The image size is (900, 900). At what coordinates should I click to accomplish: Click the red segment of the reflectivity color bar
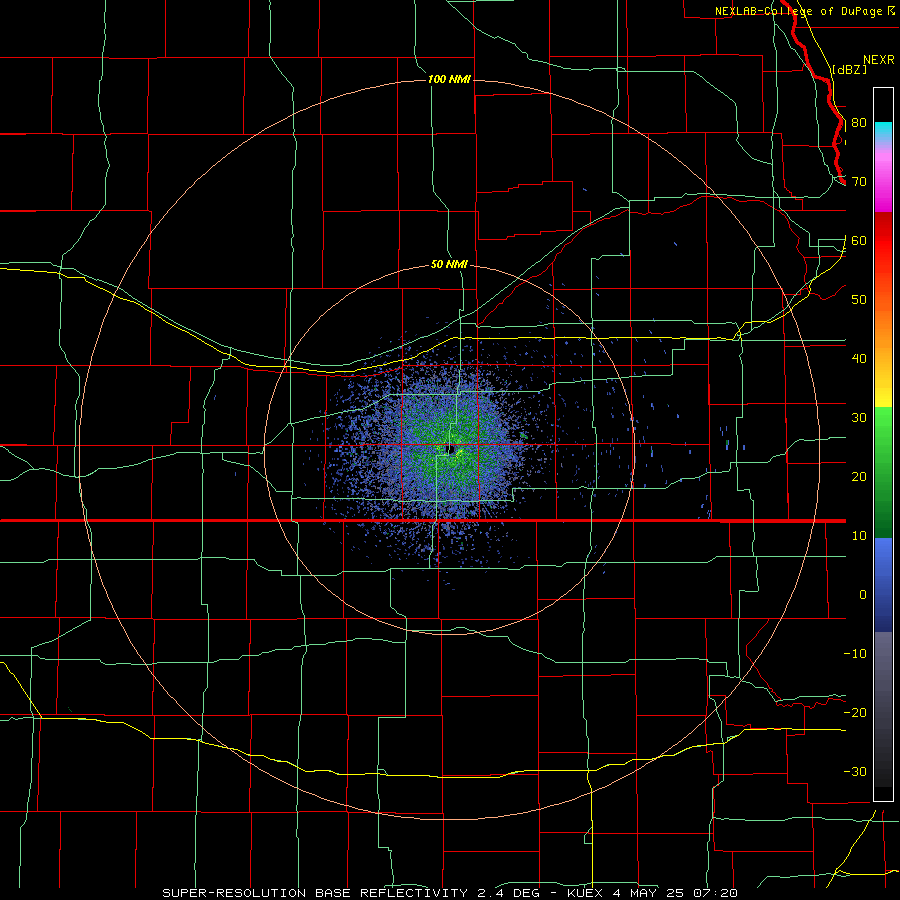[x=883, y=241]
